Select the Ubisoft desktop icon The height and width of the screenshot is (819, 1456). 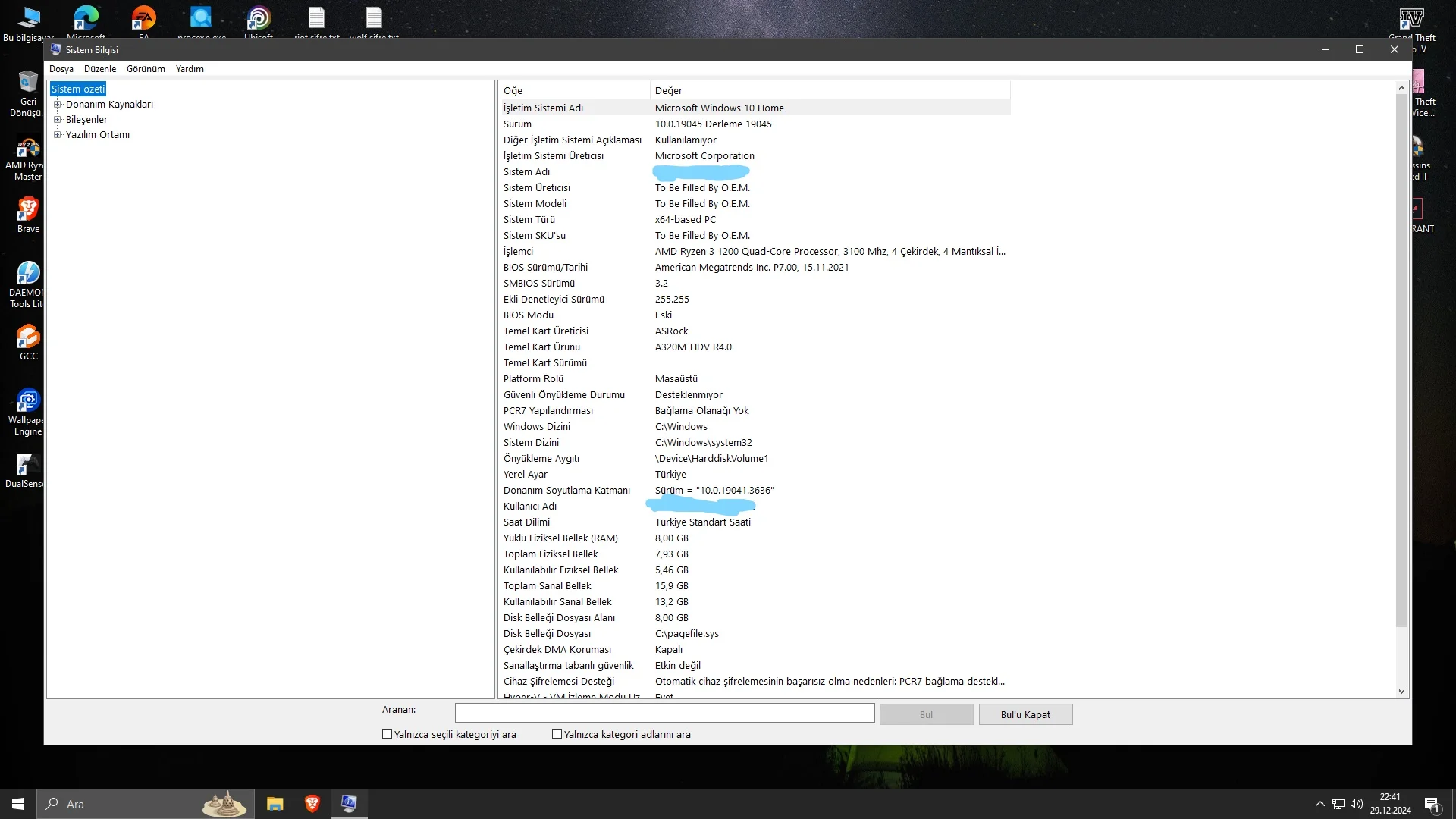pos(259,21)
